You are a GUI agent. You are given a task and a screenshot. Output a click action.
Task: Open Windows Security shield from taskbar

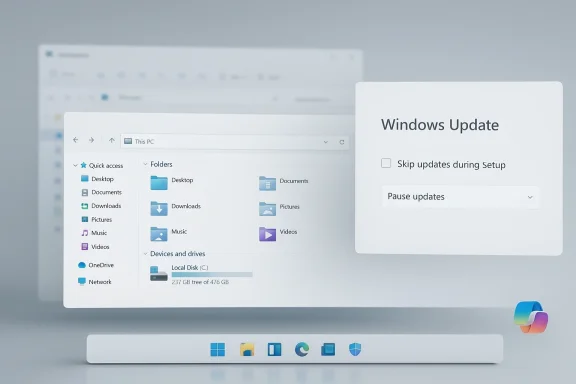pos(355,349)
